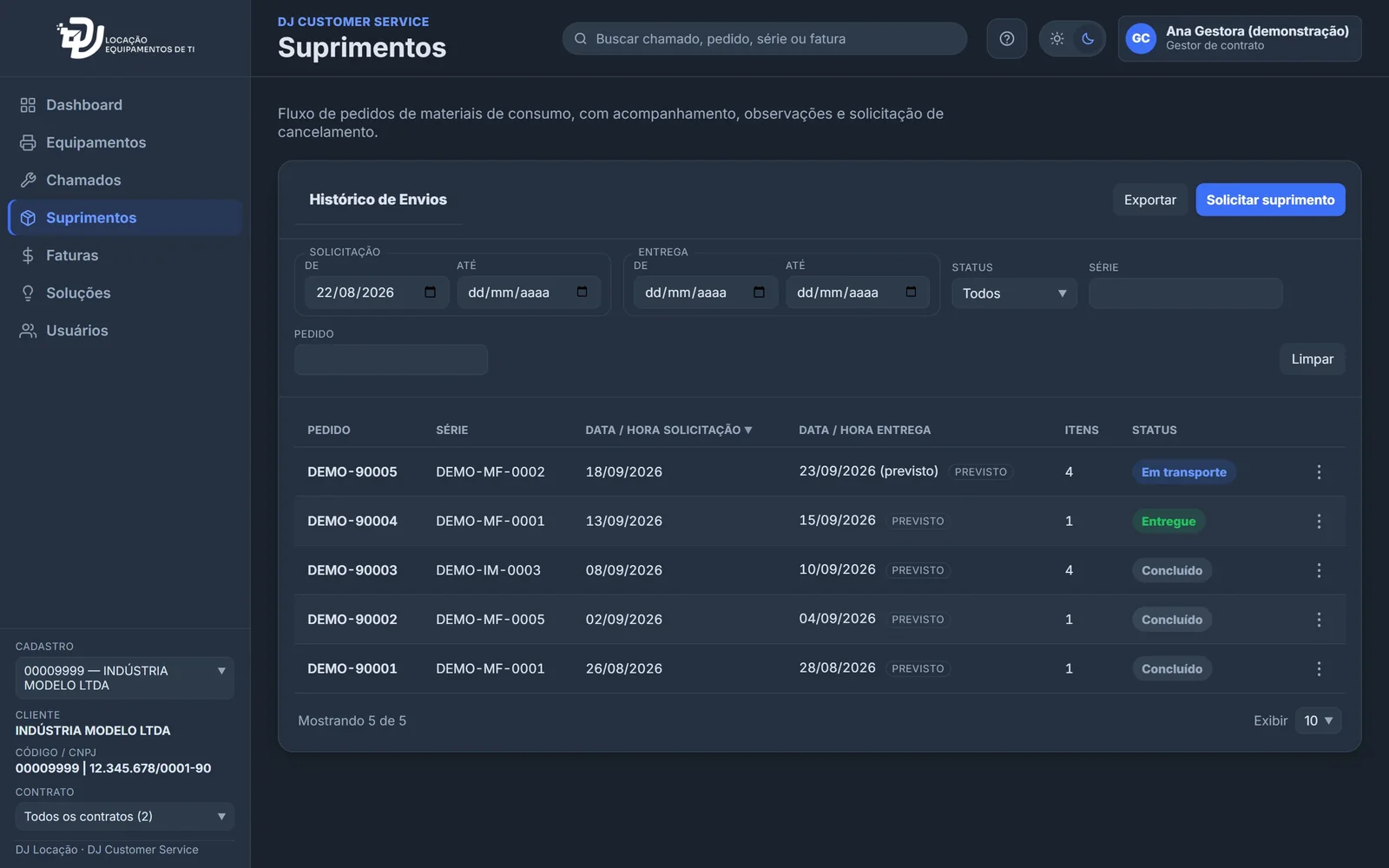Open actions menu for order DEMO-90001
The image size is (1389, 868).
click(1319, 668)
